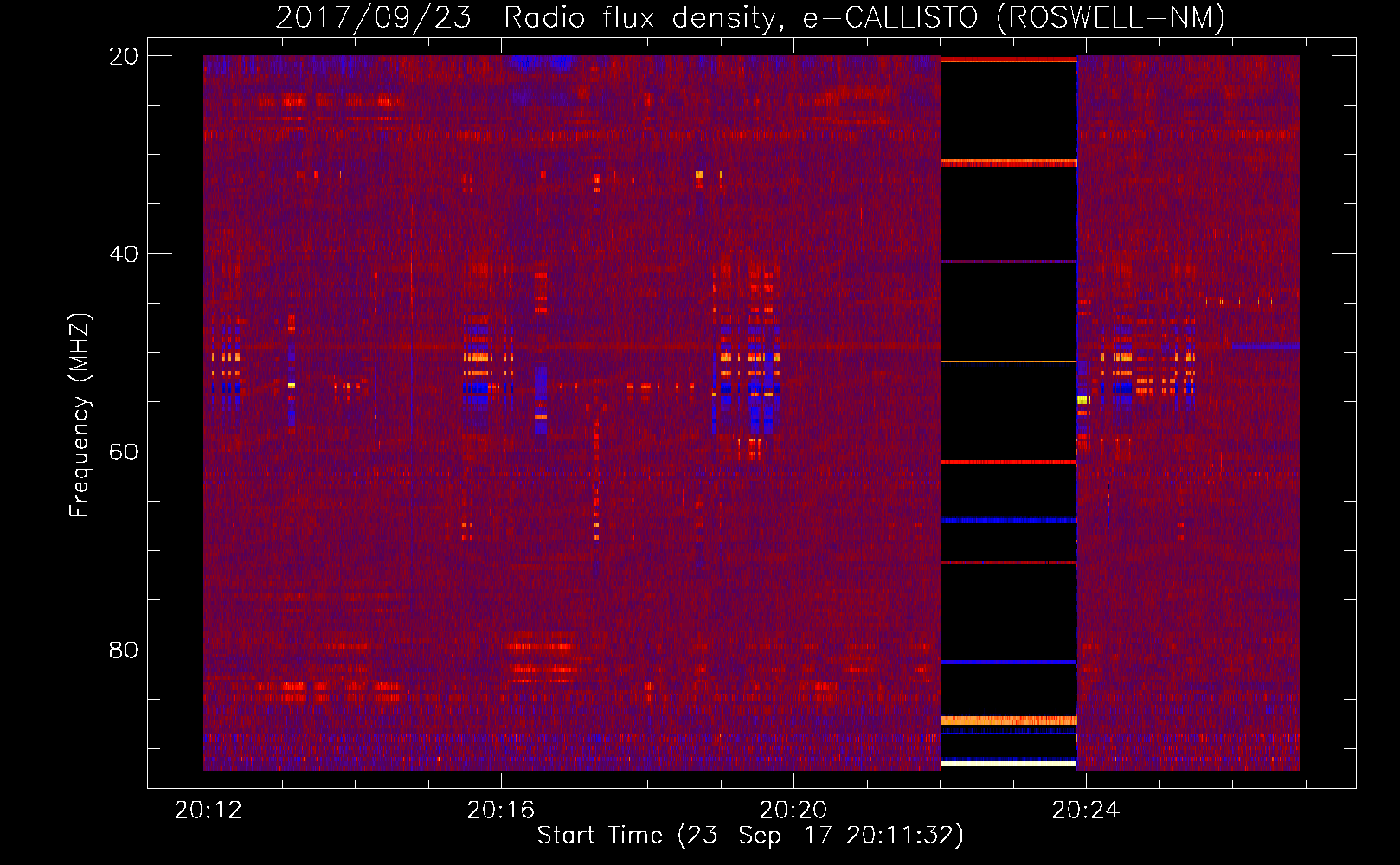Click the 20:12 time tick label
1400x865 pixels.
209,811
